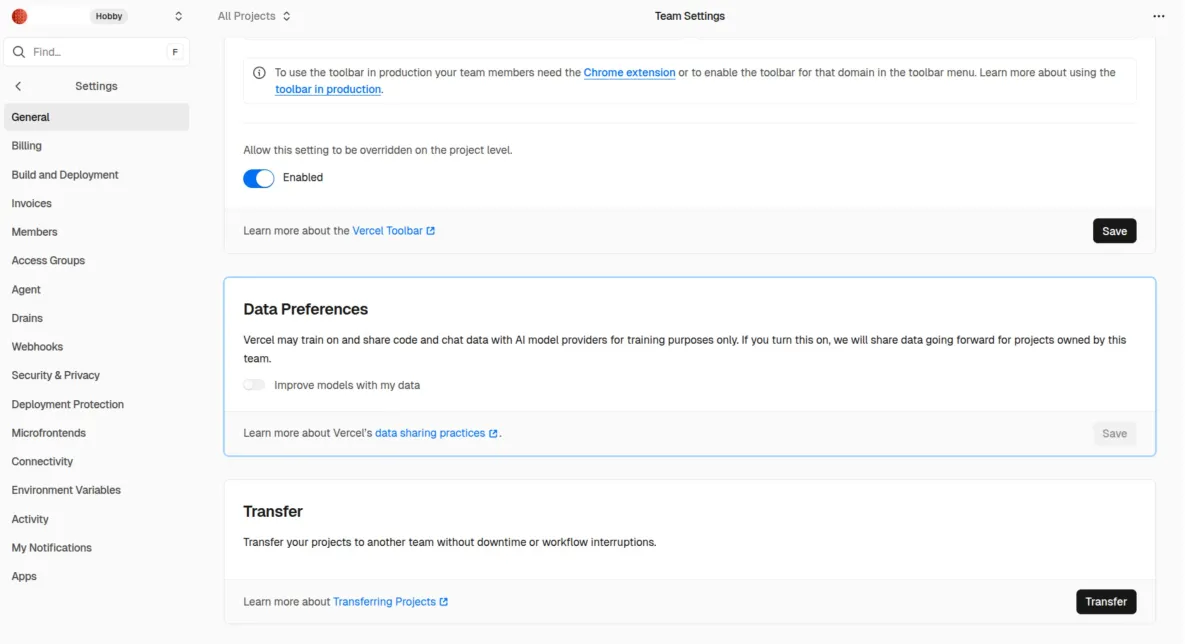Open the Chrome extension link
1185x644 pixels.
pyautogui.click(x=629, y=73)
